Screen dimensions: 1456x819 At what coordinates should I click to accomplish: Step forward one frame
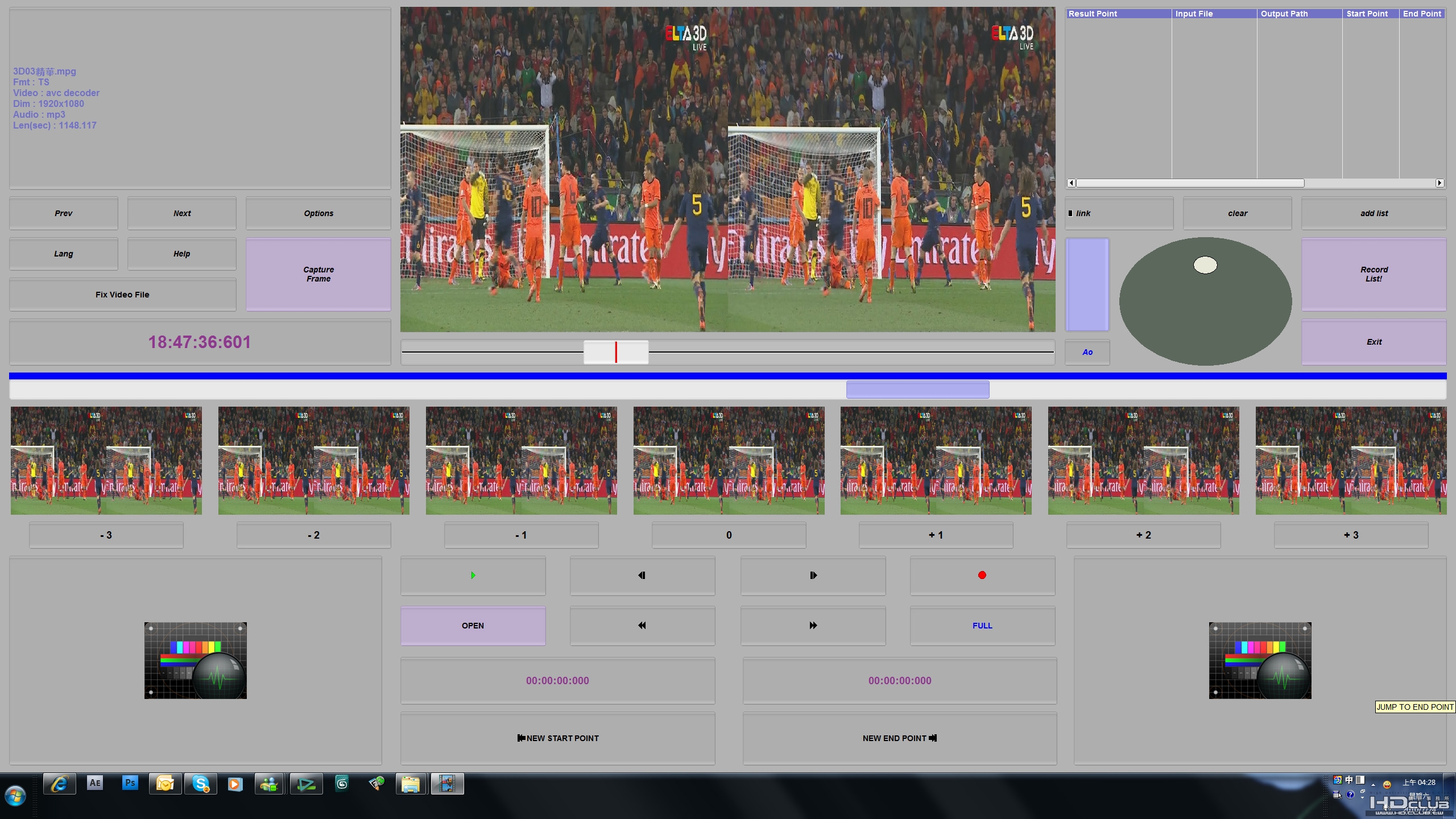813,576
